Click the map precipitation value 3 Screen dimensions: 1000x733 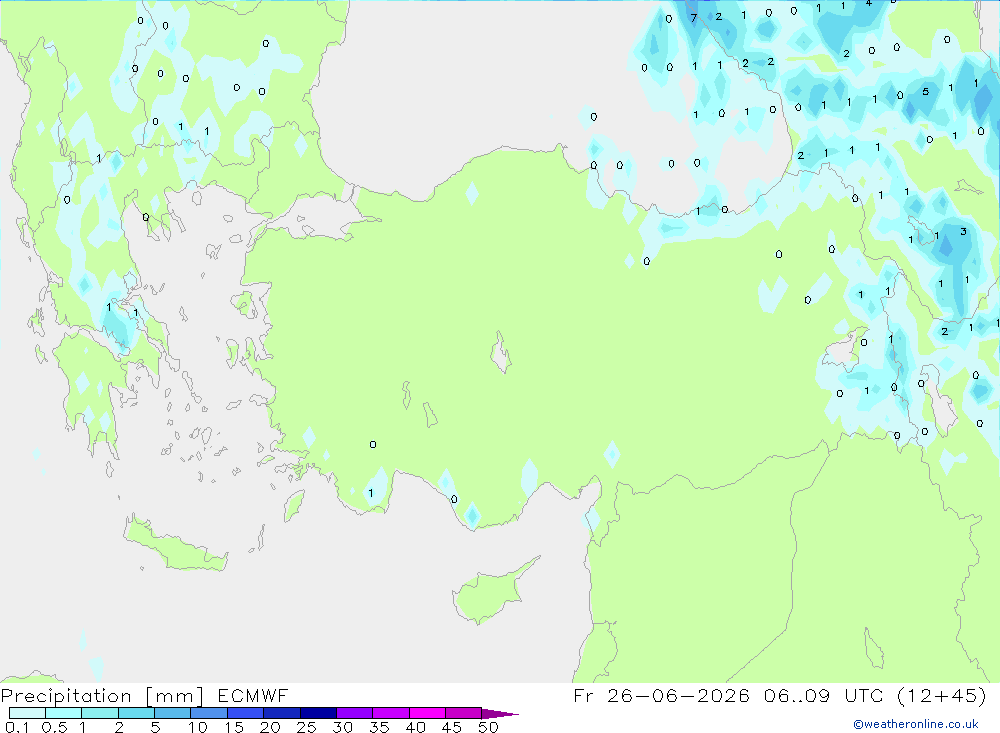click(x=963, y=232)
